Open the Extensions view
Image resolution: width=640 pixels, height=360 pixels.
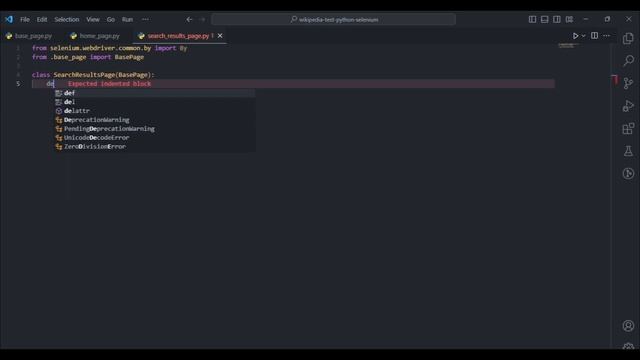tap(628, 129)
